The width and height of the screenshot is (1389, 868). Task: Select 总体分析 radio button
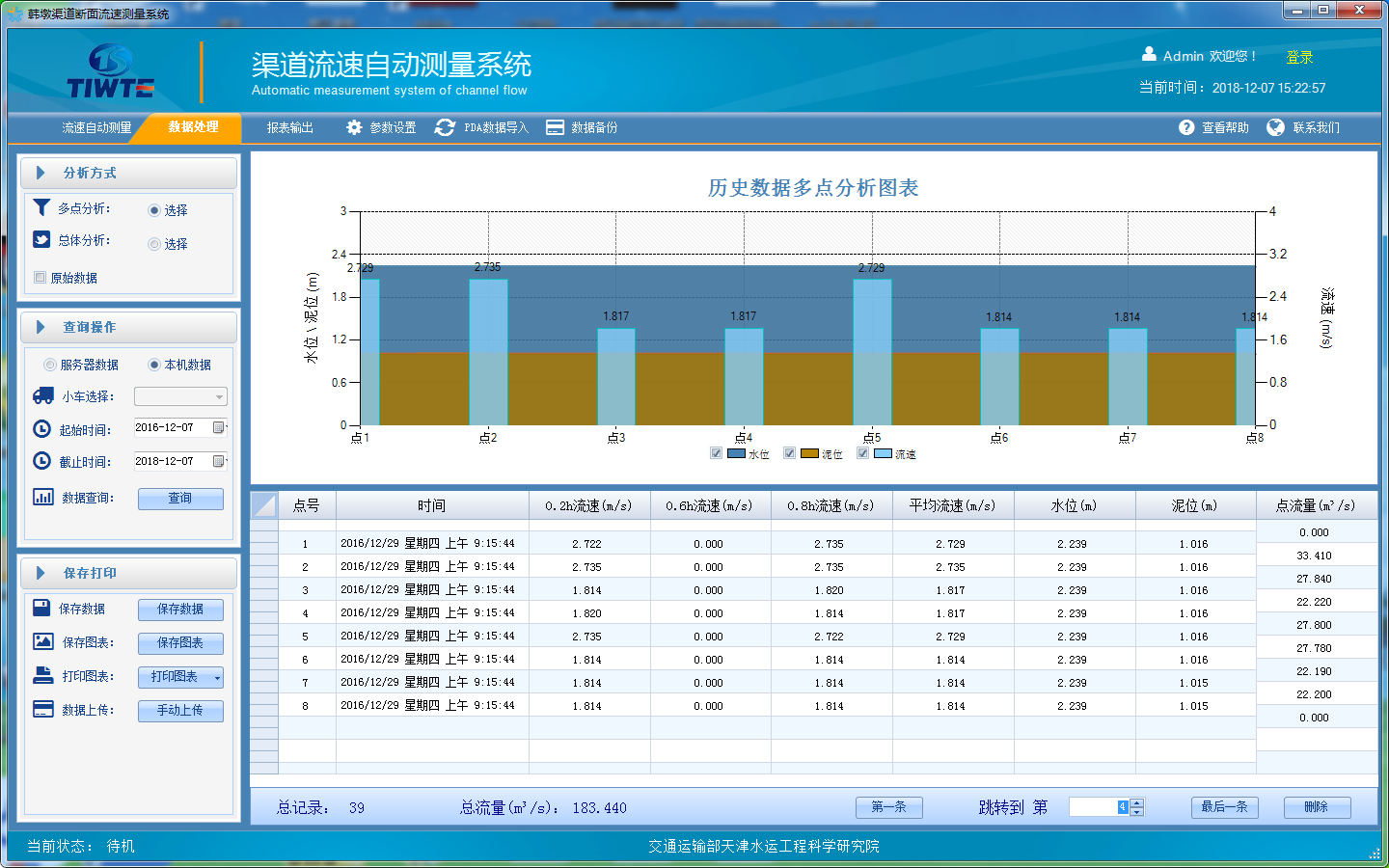click(x=154, y=244)
